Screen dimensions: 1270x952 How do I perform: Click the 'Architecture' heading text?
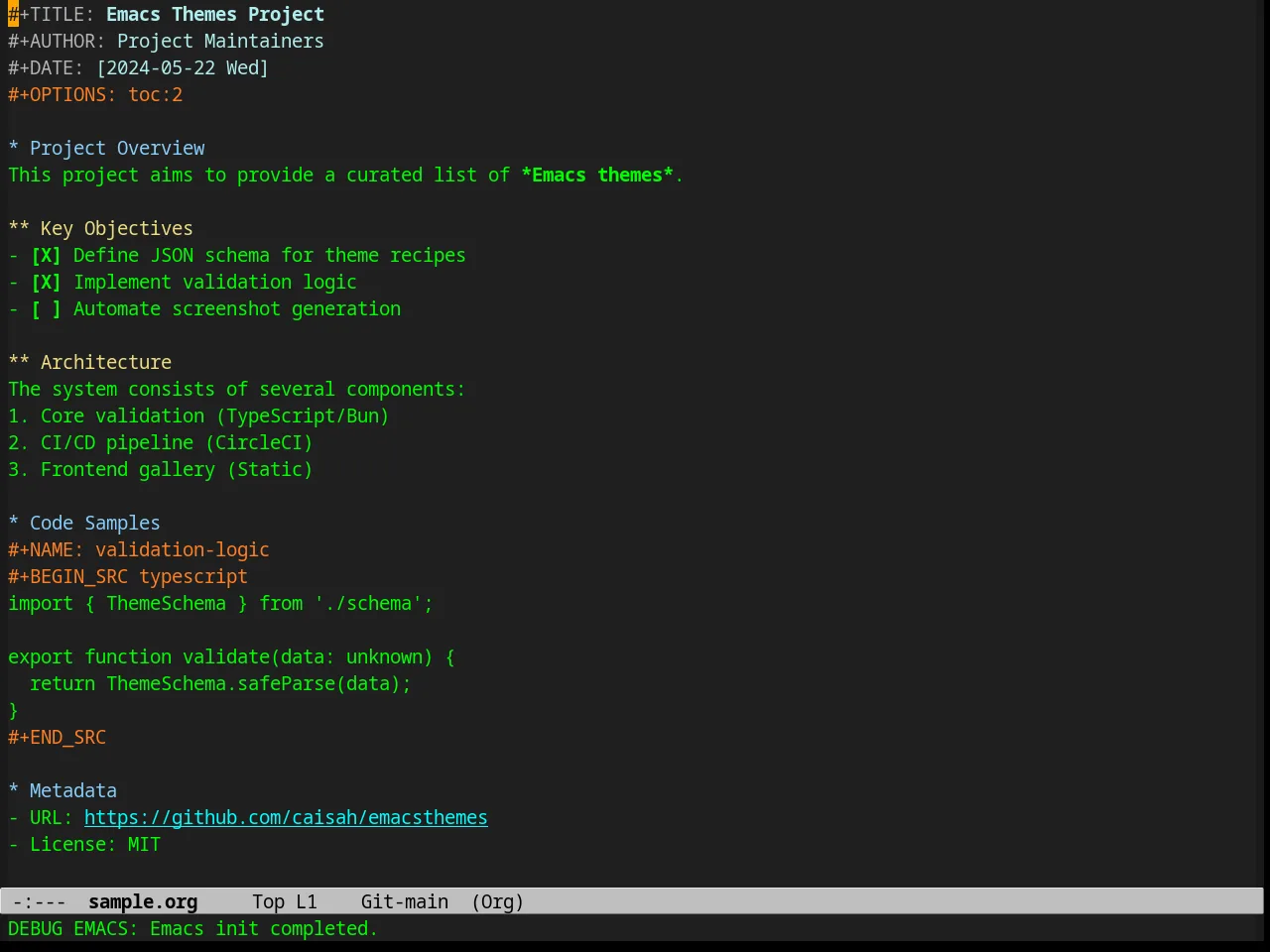click(106, 362)
